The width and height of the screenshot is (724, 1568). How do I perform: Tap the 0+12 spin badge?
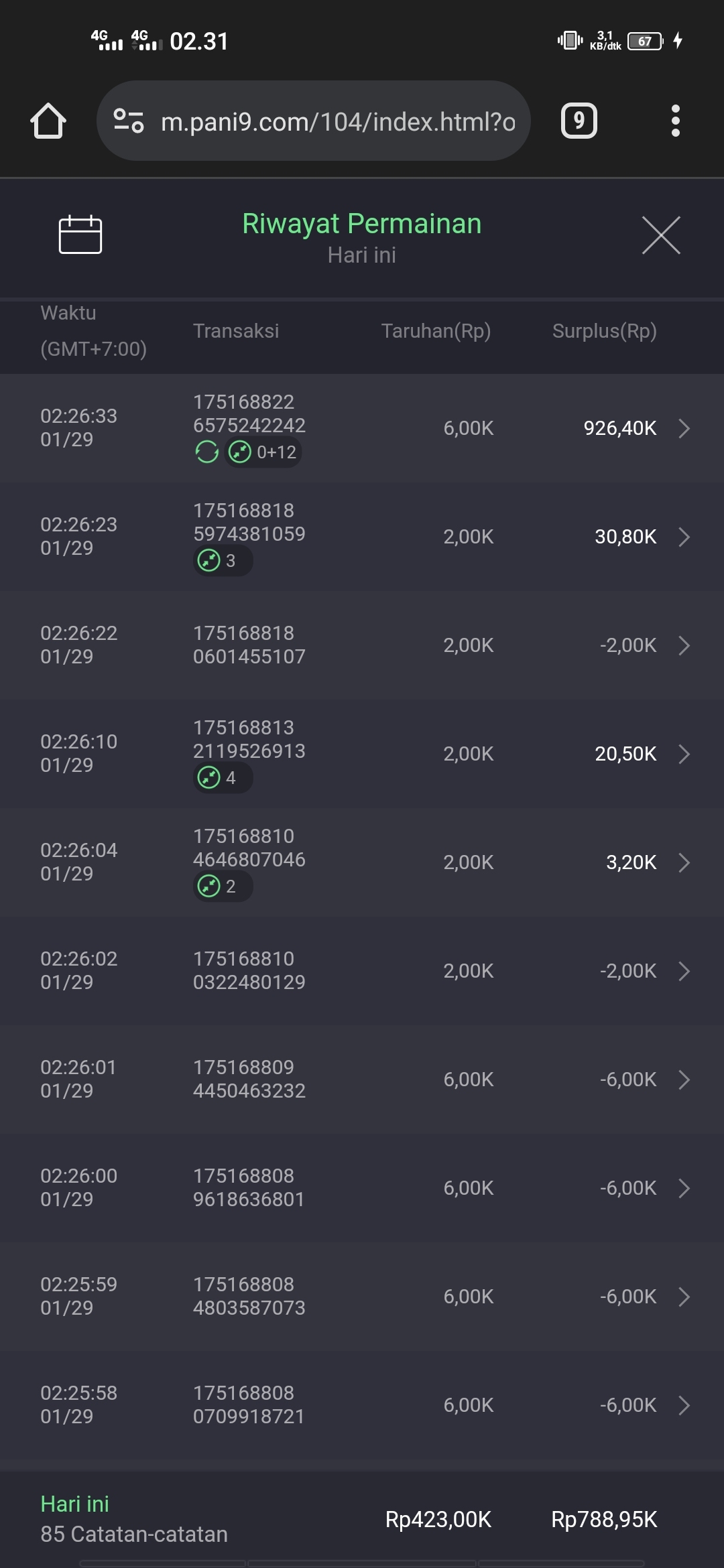263,452
